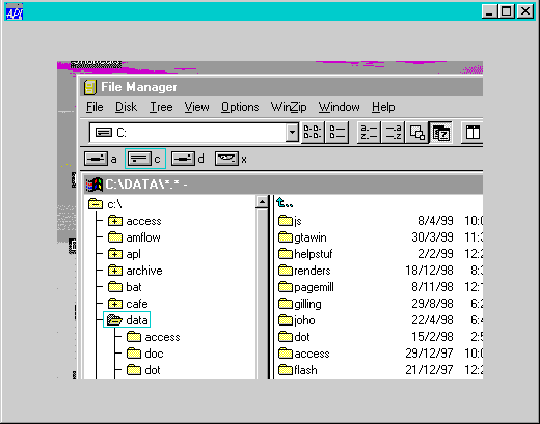The height and width of the screenshot is (424, 540).
Task: Select hard drive c
Action: click(x=145, y=159)
